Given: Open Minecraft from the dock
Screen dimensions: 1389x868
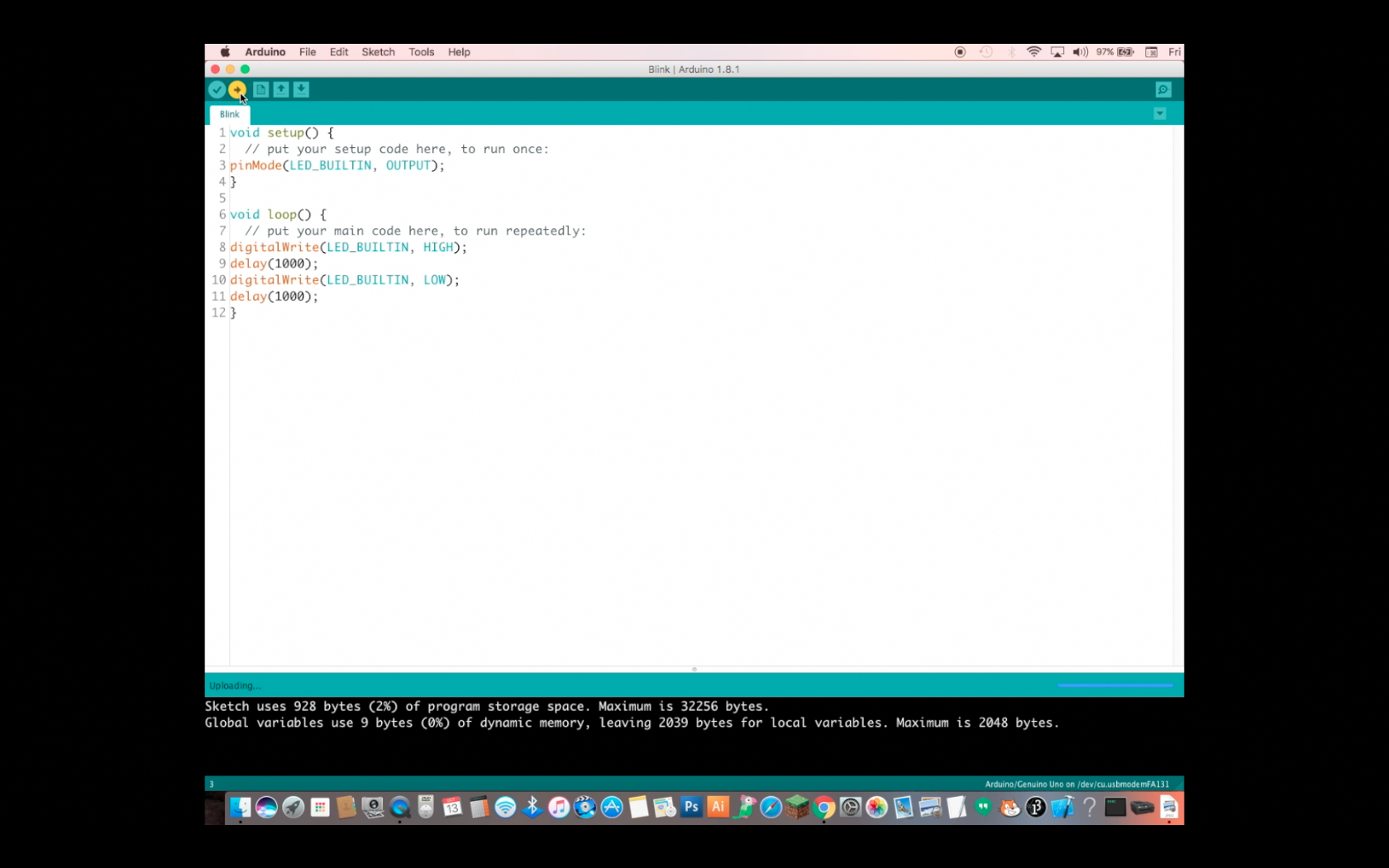Looking at the screenshot, I should (x=797, y=807).
